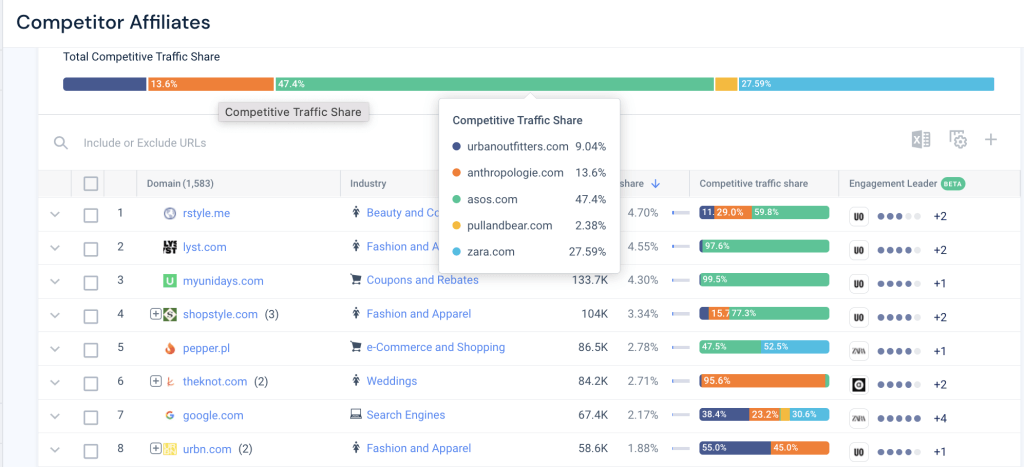Click the search magnifier icon
This screenshot has width=1024, height=467.
(61, 142)
